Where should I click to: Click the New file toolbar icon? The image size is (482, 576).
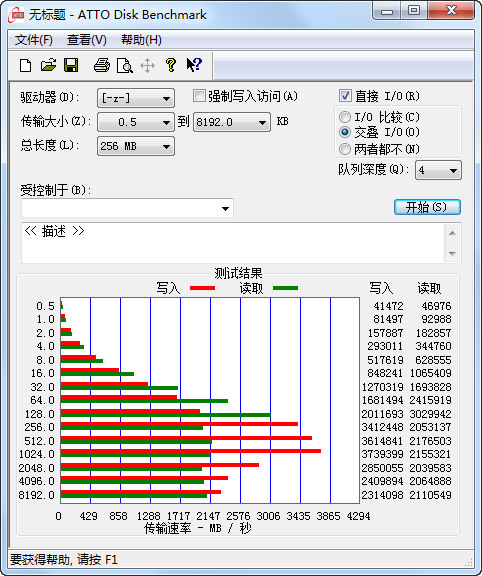tap(25, 66)
